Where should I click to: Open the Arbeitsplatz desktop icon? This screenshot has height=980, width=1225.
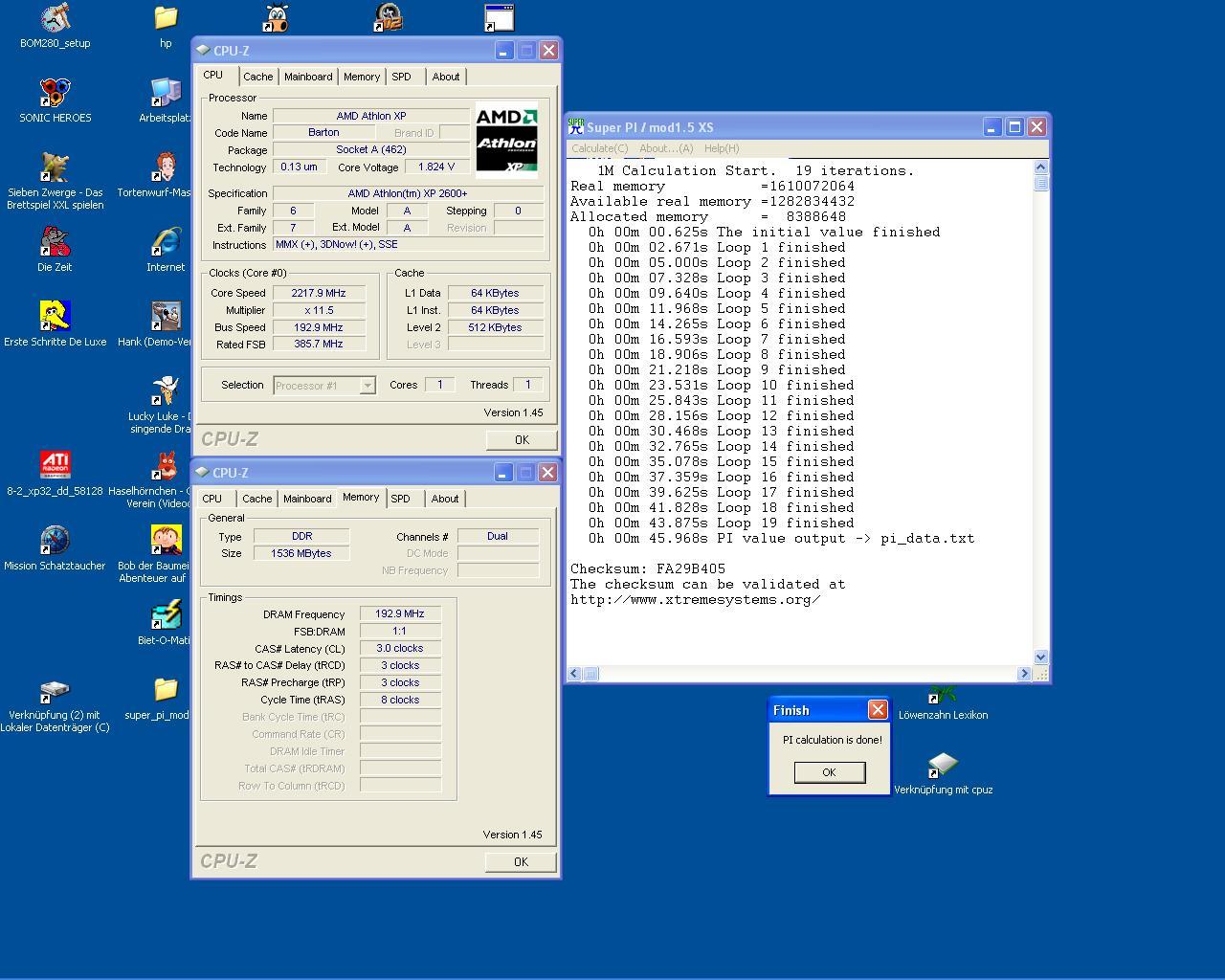coord(166,100)
